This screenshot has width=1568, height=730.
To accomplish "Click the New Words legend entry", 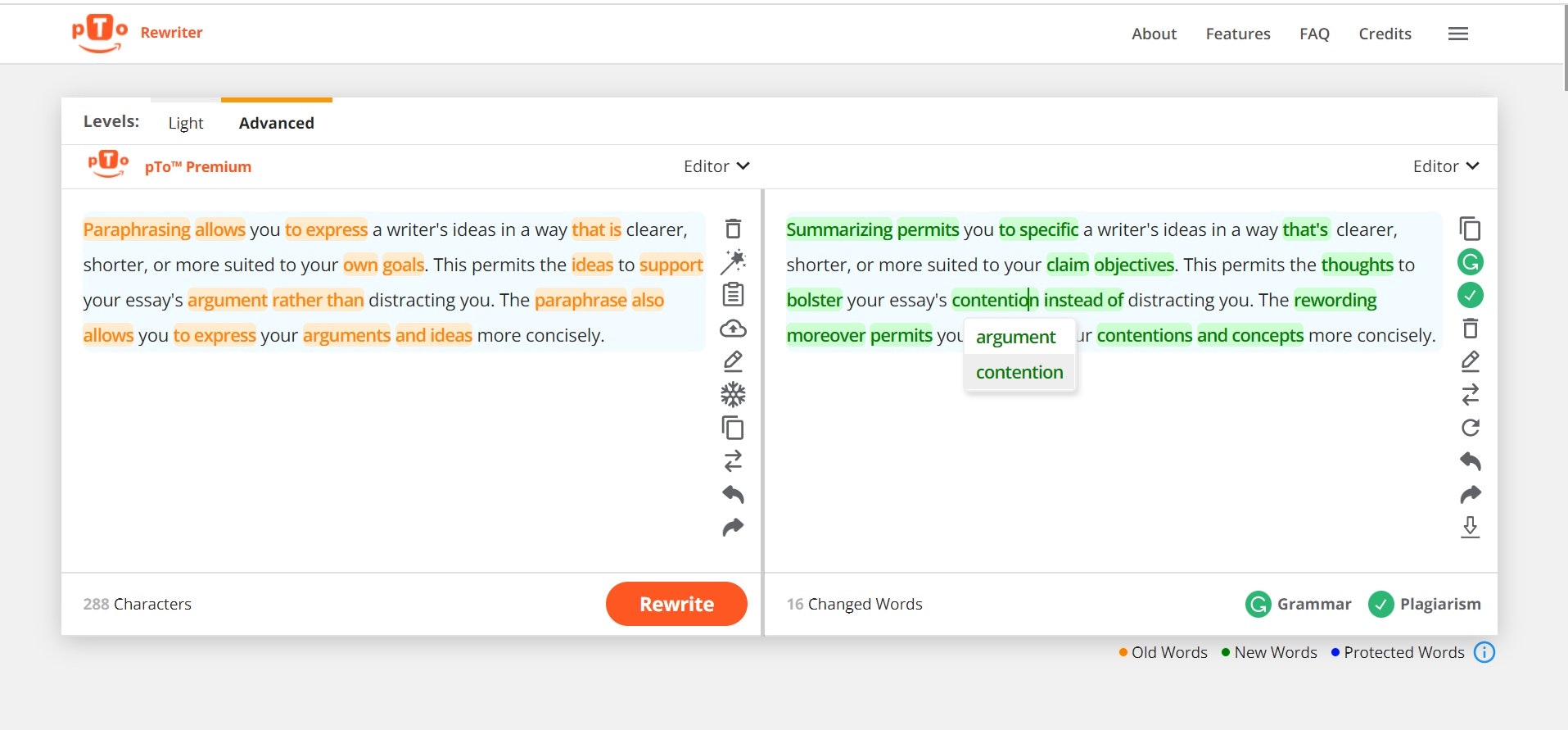I will tap(1269, 652).
